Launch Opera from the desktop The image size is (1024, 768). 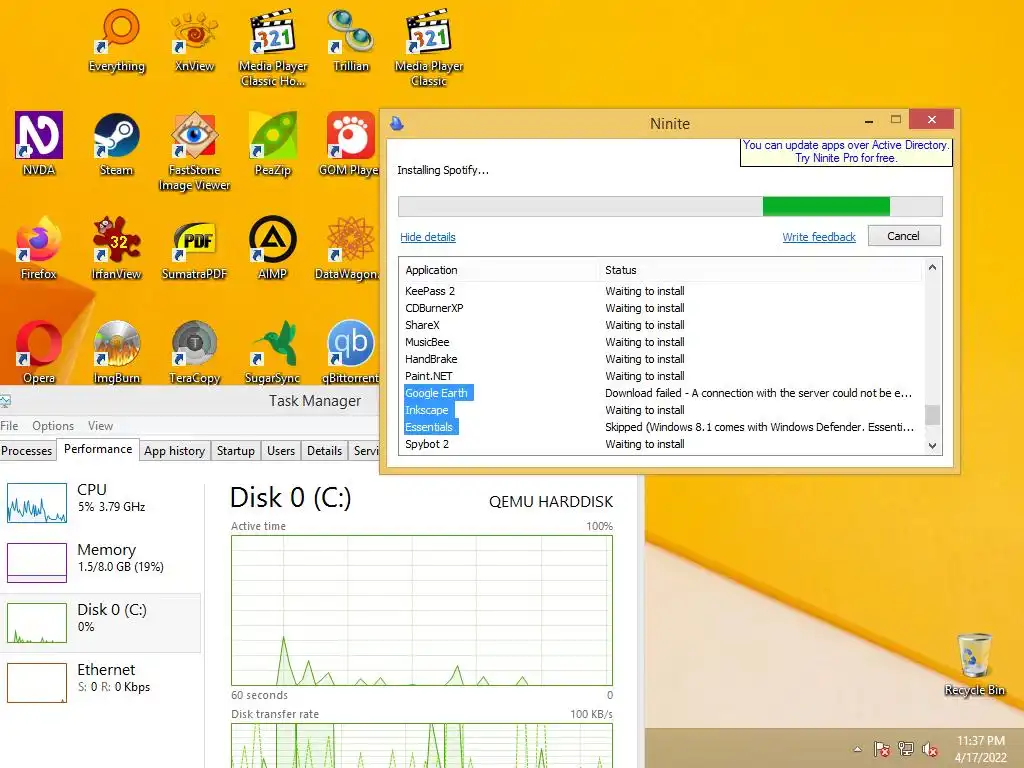tap(39, 351)
